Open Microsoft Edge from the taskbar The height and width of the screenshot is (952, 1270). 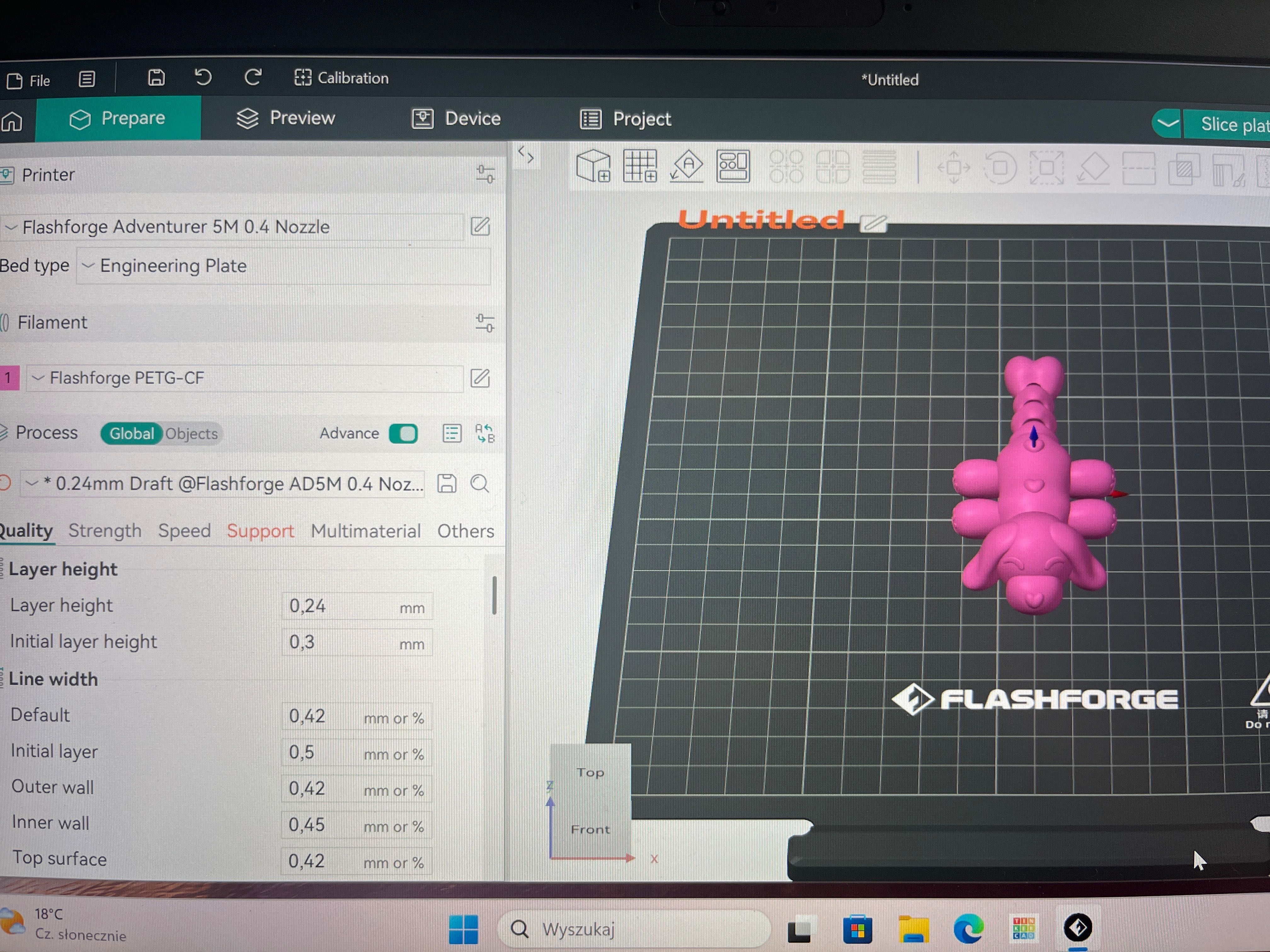click(x=968, y=928)
